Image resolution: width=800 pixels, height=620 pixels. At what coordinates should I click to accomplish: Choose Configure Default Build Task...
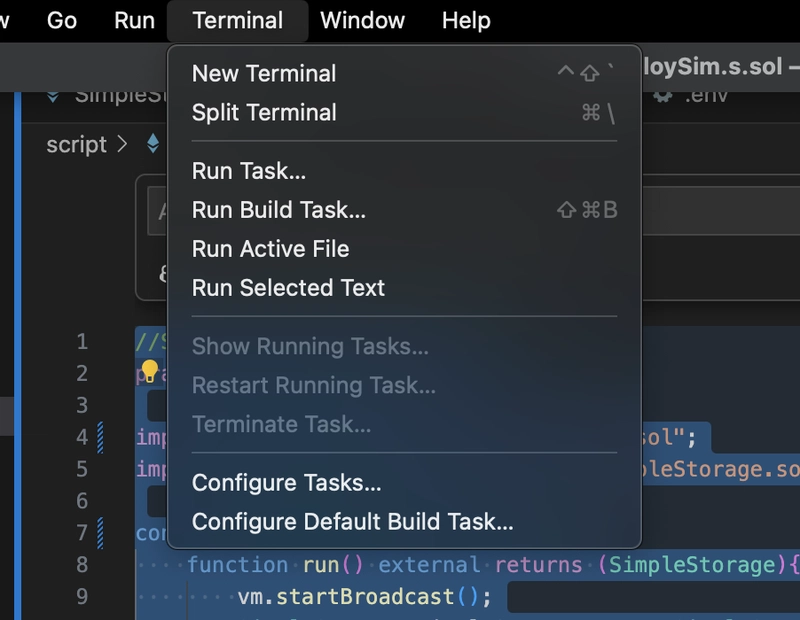click(x=404, y=521)
